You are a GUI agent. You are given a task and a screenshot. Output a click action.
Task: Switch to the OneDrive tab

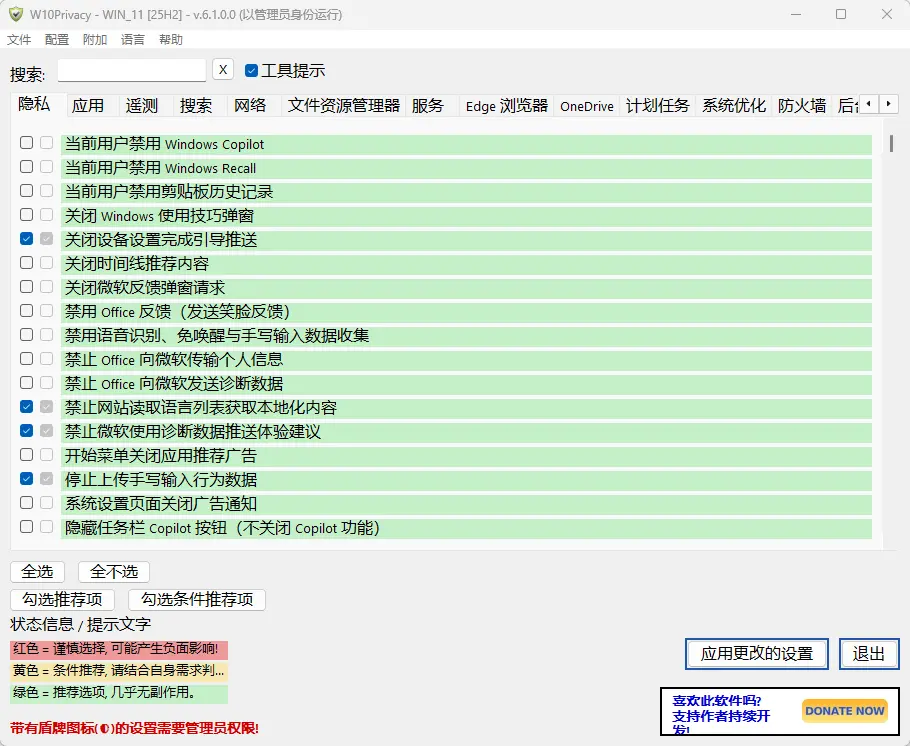click(x=587, y=106)
